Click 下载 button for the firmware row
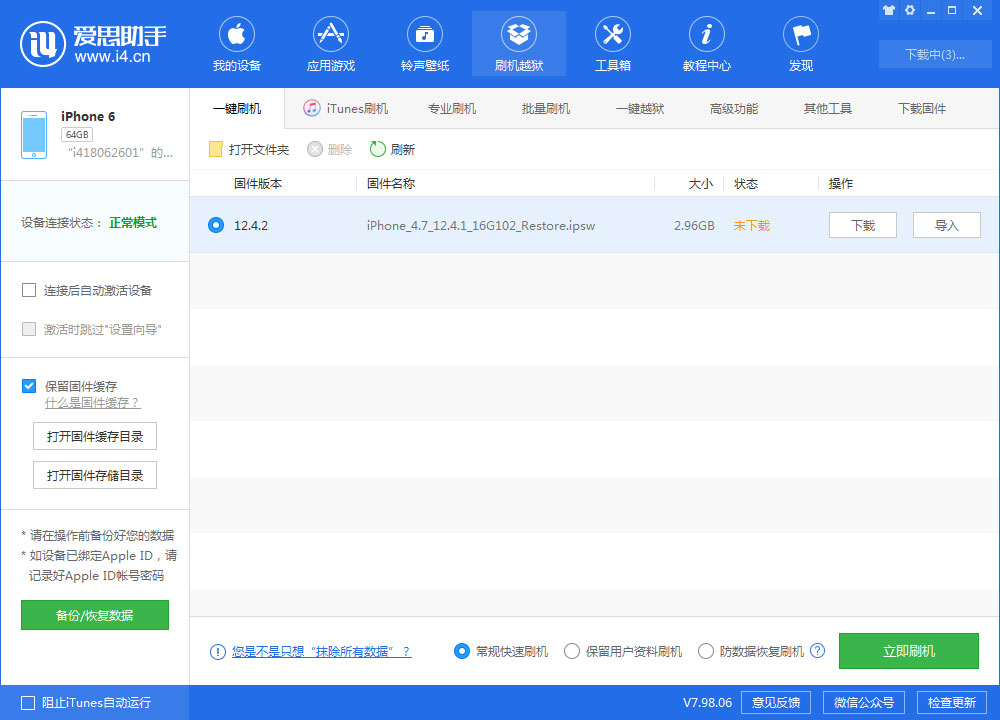Image resolution: width=1000 pixels, height=720 pixels. [862, 225]
